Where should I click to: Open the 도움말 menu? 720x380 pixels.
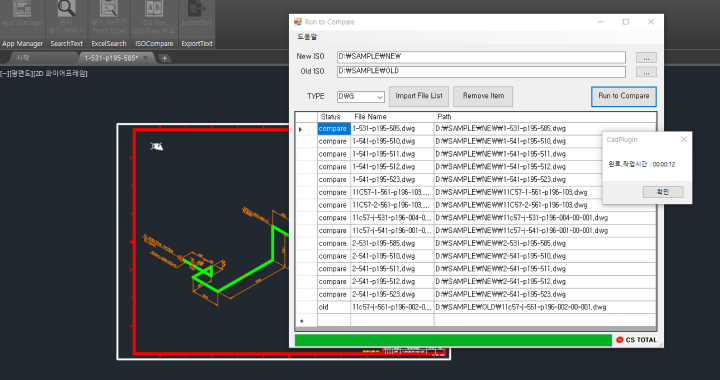pos(307,37)
